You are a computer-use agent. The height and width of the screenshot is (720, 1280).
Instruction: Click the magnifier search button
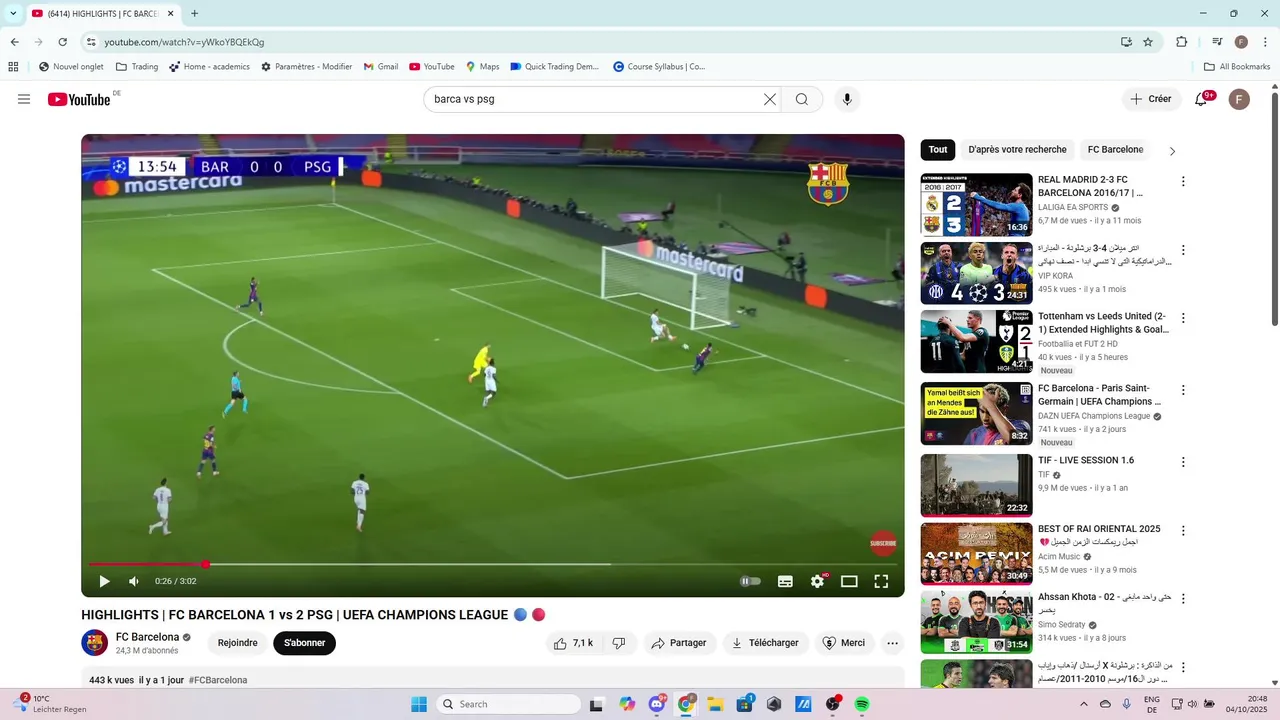pos(802,99)
